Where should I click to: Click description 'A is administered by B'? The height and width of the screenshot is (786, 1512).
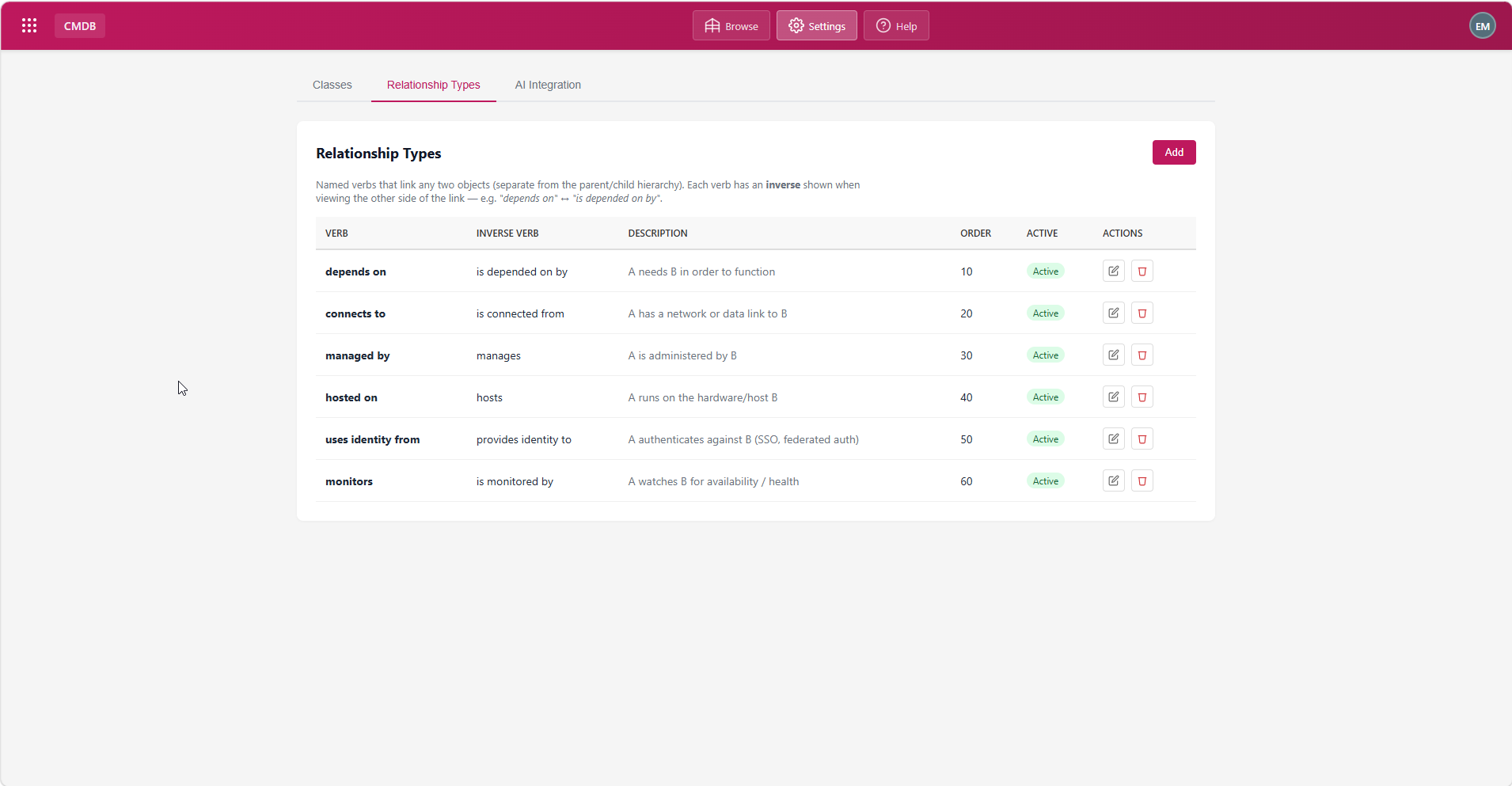682,355
